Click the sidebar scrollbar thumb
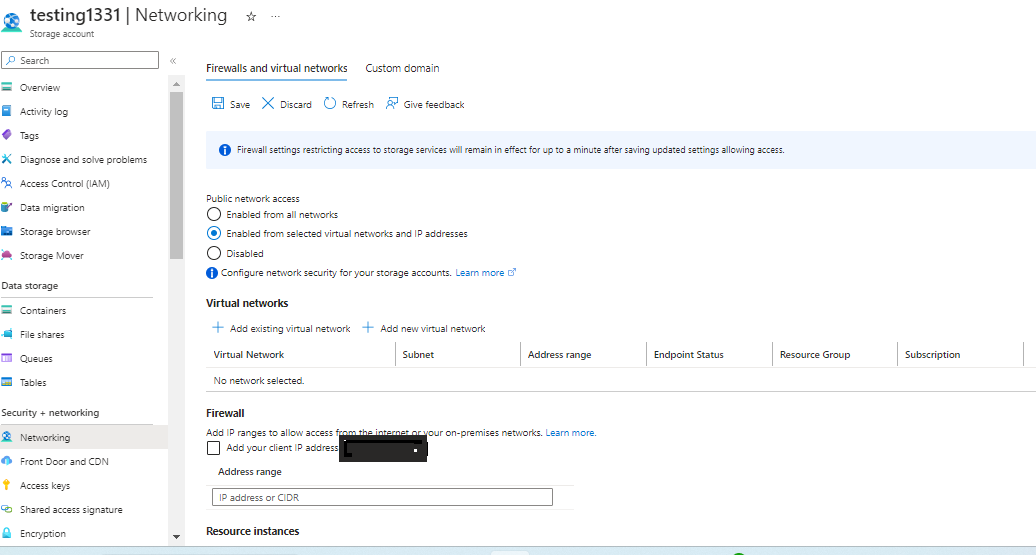This screenshot has height=555, width=1036. (x=176, y=175)
